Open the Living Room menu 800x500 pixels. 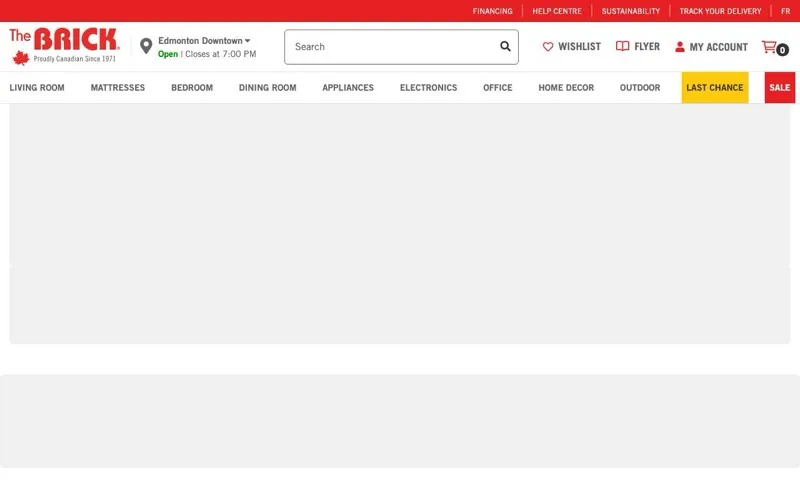click(x=37, y=88)
